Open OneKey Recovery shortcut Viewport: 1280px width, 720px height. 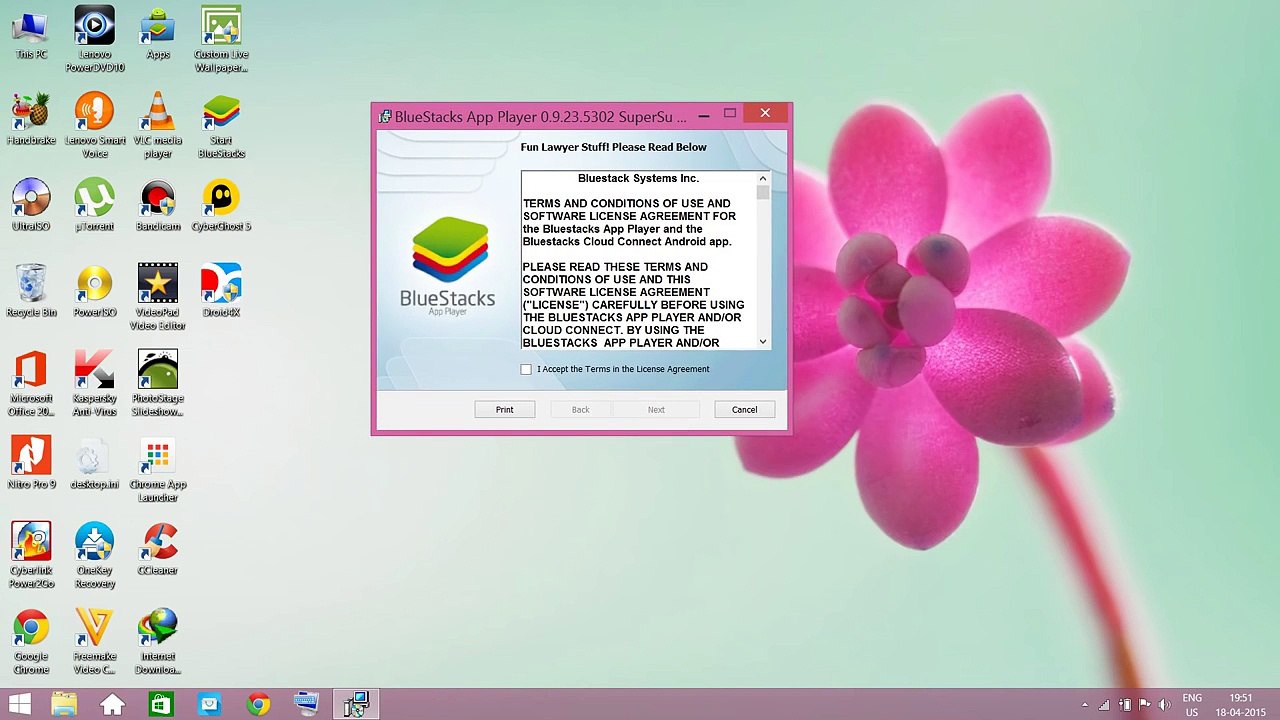[95, 556]
